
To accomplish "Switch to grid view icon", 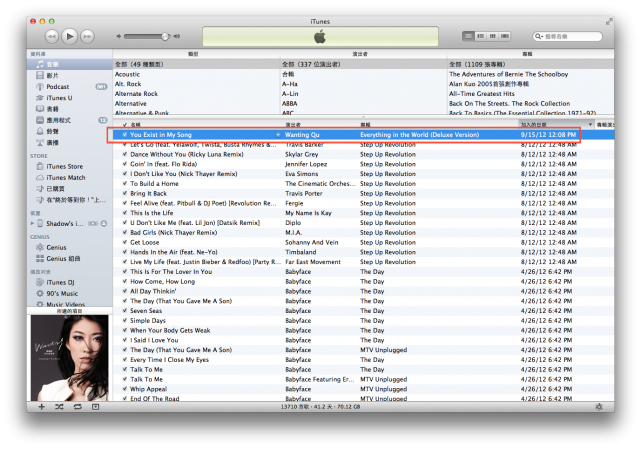I will 493,36.
